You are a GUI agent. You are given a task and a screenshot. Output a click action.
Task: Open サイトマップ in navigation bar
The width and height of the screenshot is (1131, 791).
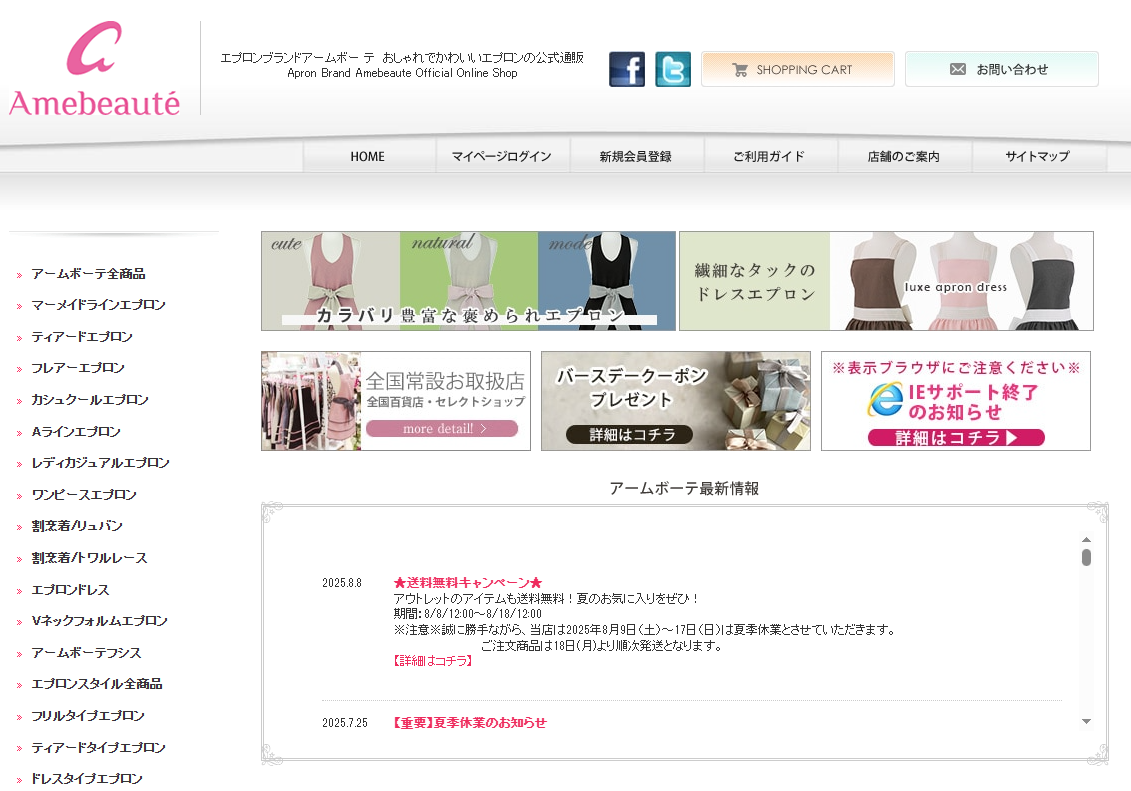coord(1038,157)
